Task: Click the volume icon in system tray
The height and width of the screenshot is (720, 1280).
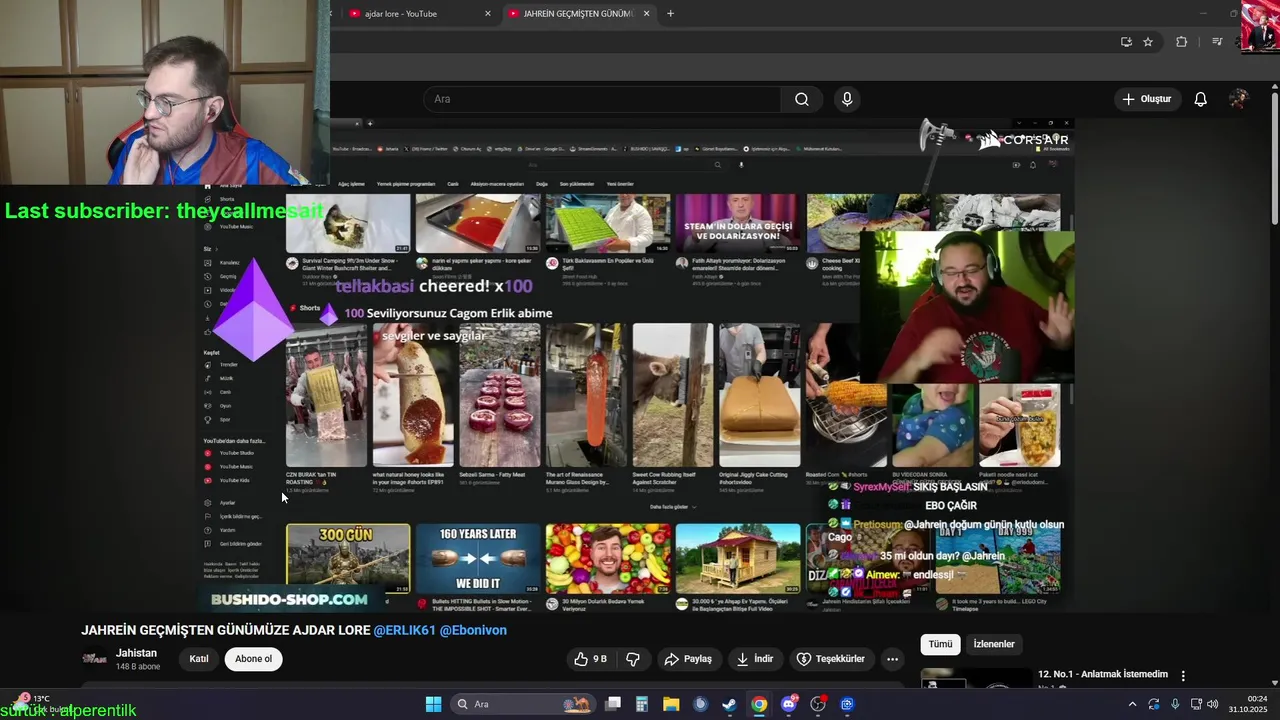Action: coord(1212,704)
